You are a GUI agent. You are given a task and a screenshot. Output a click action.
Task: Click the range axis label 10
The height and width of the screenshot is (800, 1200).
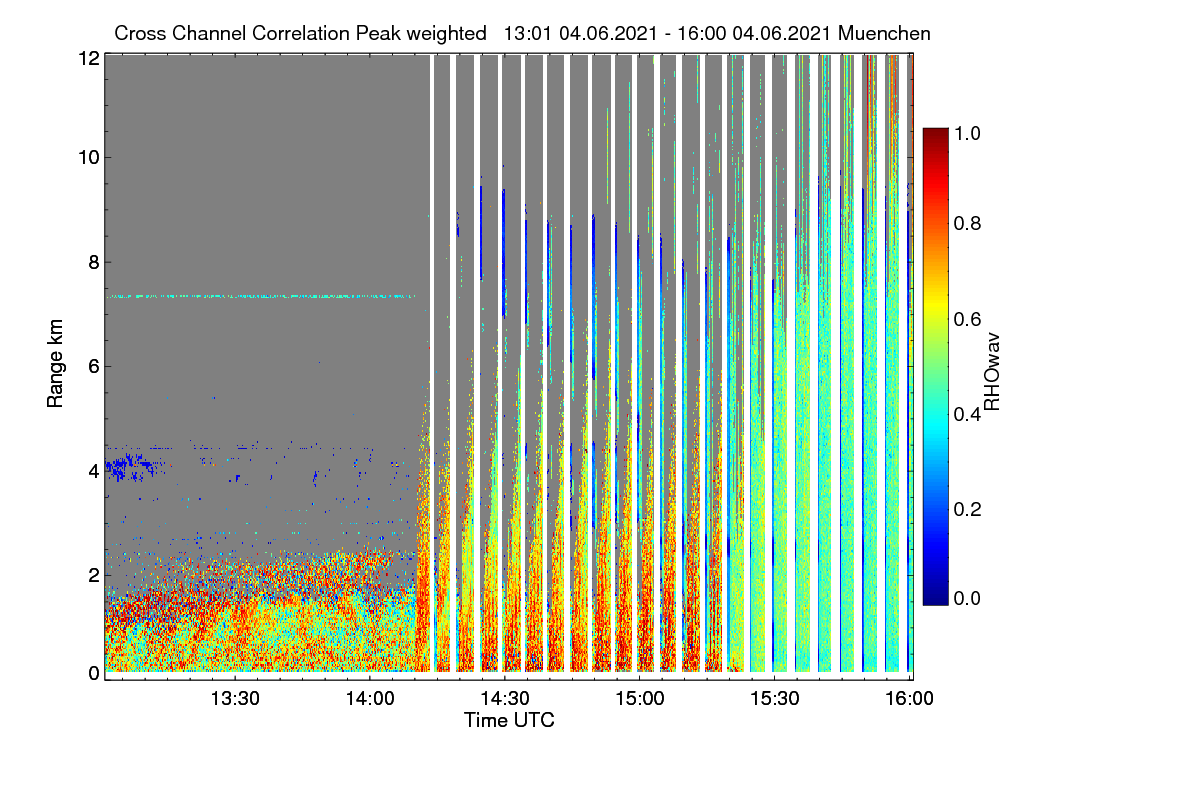click(x=88, y=157)
